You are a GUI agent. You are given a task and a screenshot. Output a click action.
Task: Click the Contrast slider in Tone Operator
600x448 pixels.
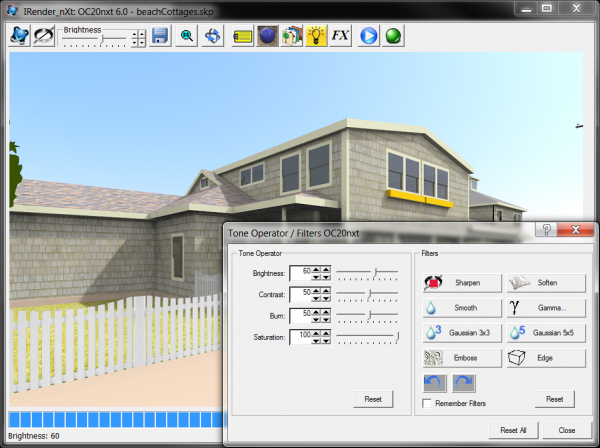pyautogui.click(x=367, y=293)
